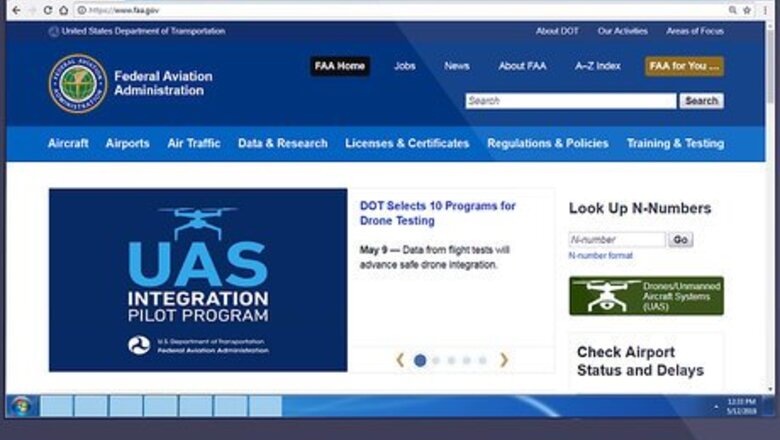Viewport: 780px width, 440px height.
Task: Open the Jobs page
Action: 404,66
